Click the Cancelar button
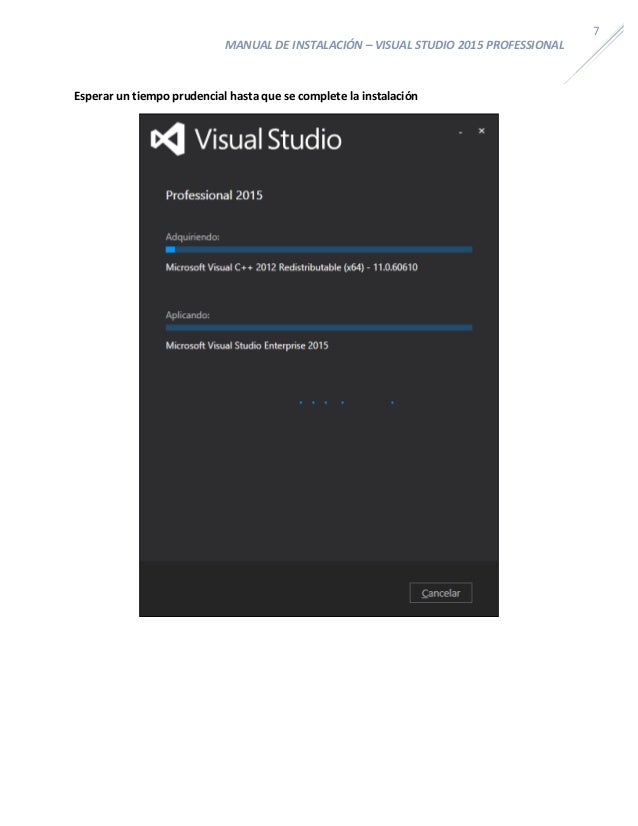The height and width of the screenshot is (826, 638). click(440, 593)
